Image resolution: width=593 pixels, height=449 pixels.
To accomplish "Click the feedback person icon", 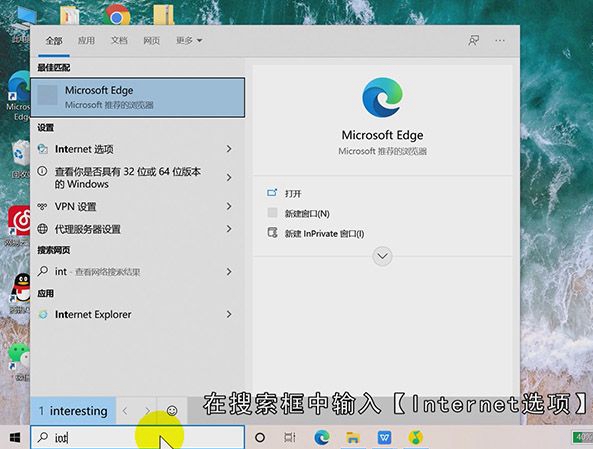I will [x=473, y=40].
